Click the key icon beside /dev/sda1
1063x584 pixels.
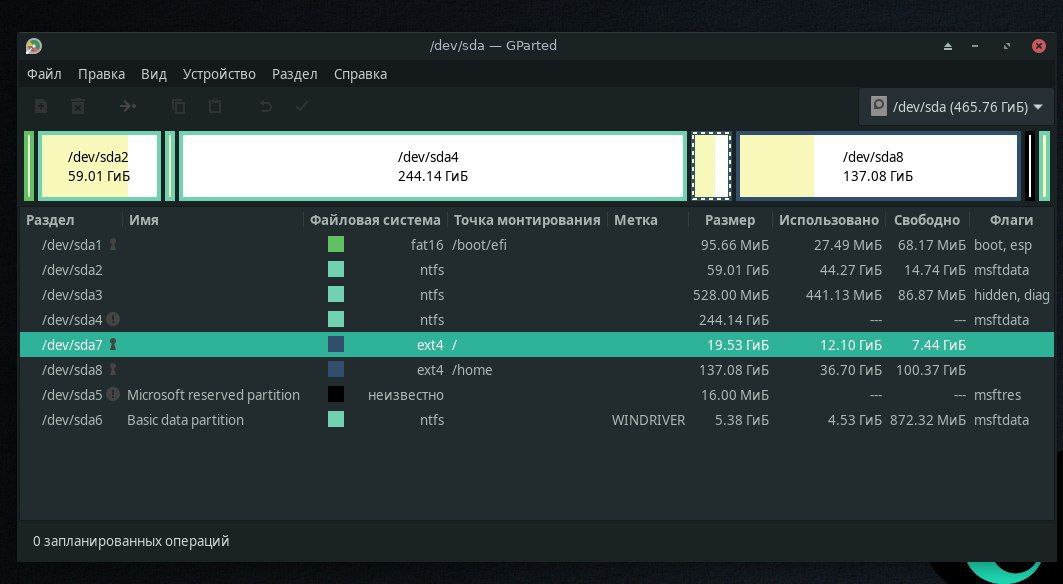[x=113, y=244]
